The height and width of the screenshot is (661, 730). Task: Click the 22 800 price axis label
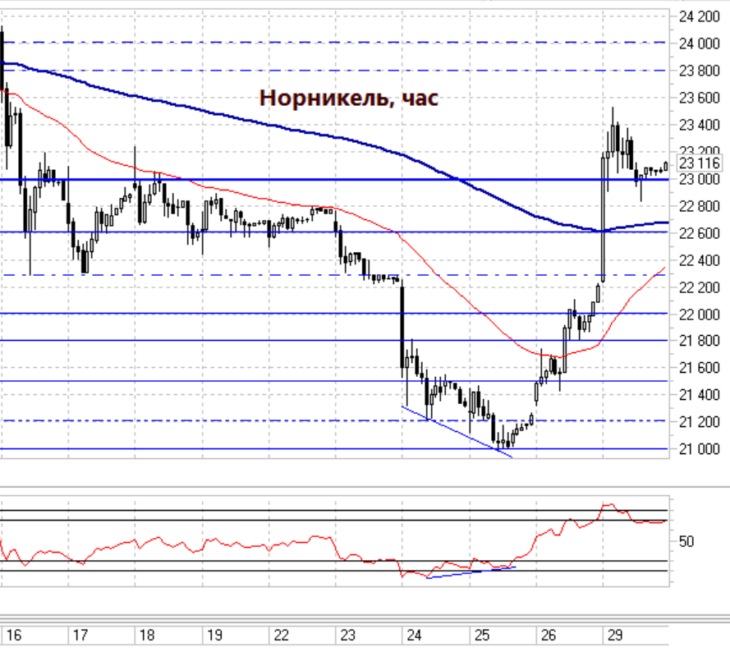click(699, 206)
